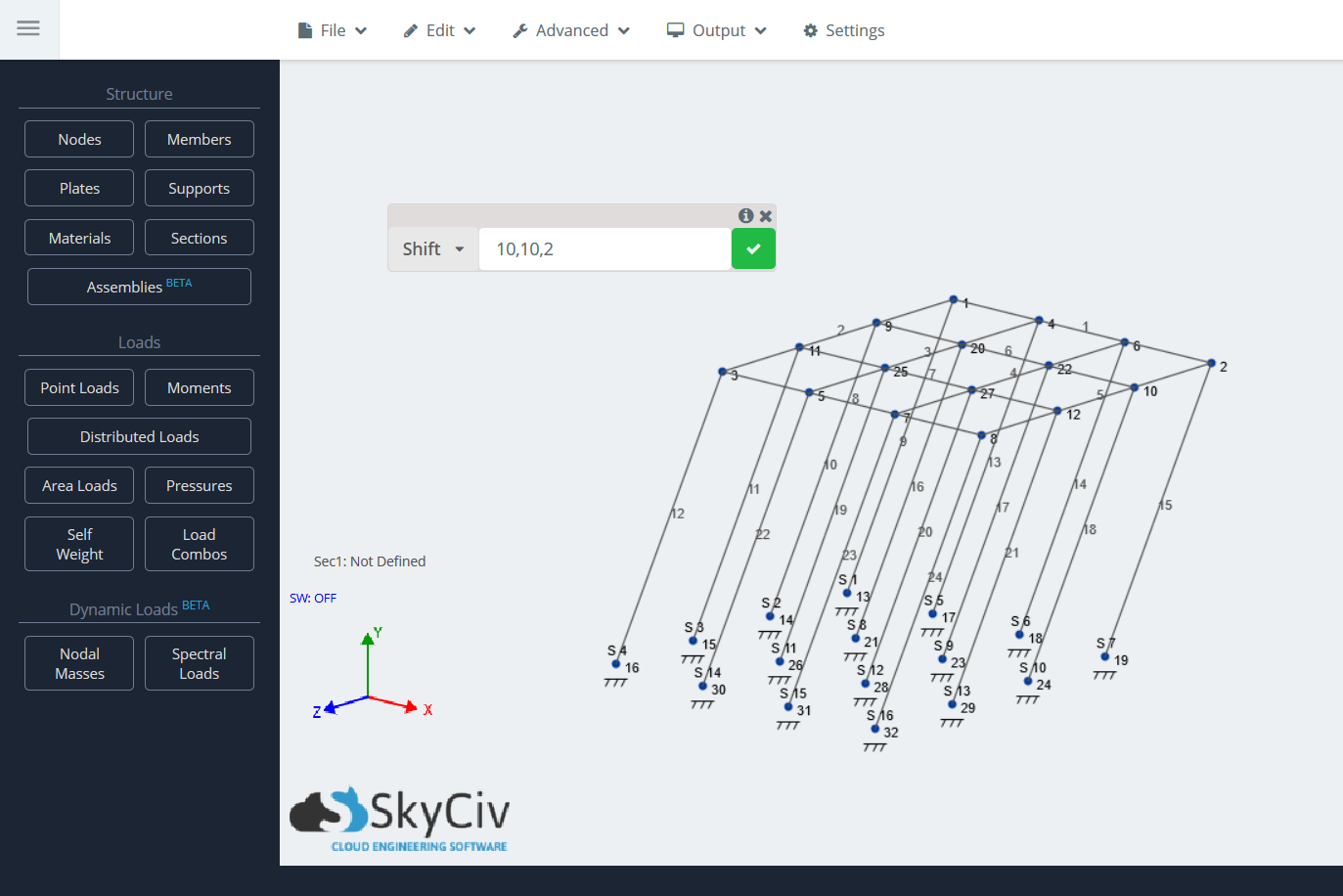Click the info icon on Shift panel
This screenshot has width=1343, height=896.
pos(746,215)
